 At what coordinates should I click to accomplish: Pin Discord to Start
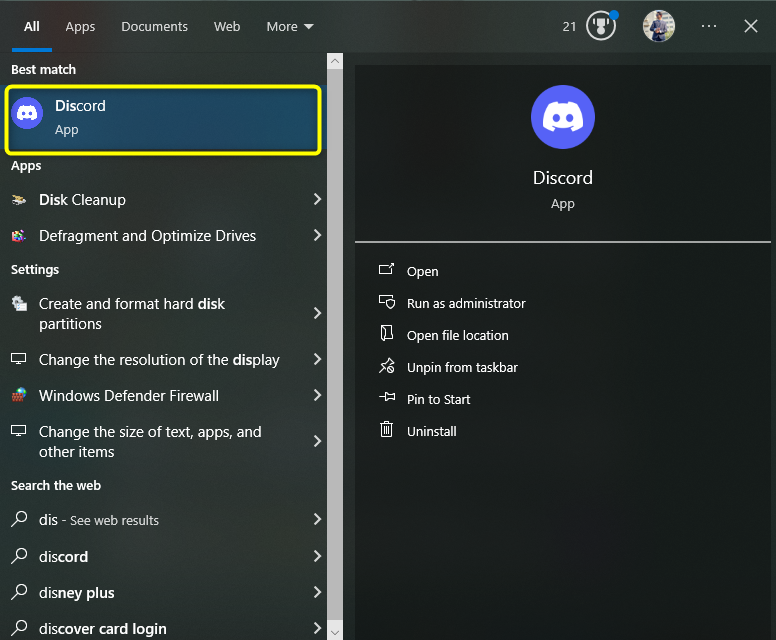click(438, 399)
